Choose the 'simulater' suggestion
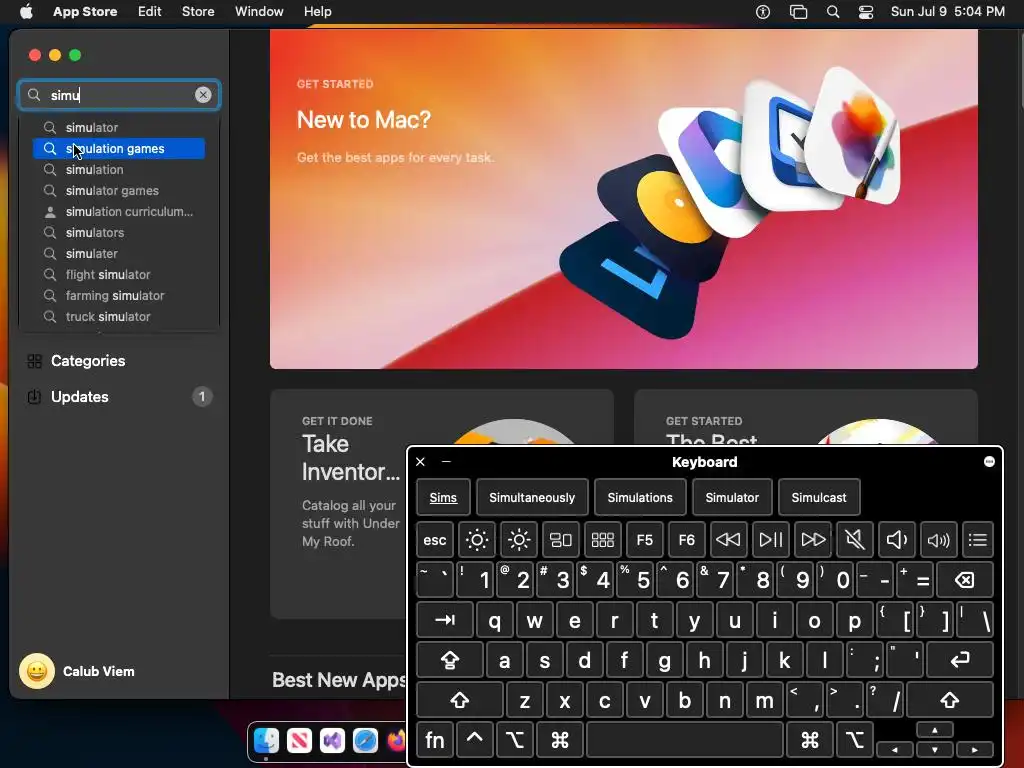 click(119, 253)
